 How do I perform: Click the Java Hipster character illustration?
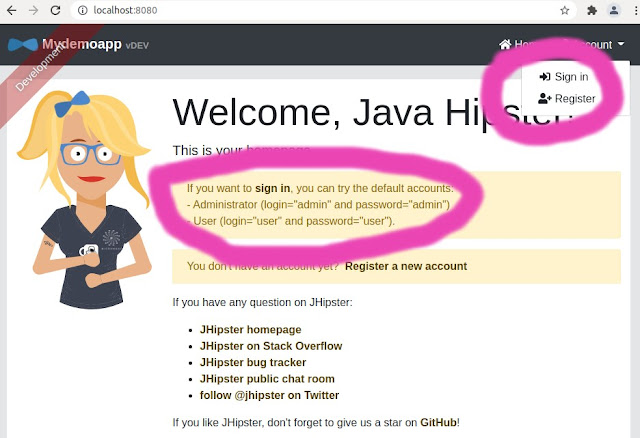[x=84, y=200]
